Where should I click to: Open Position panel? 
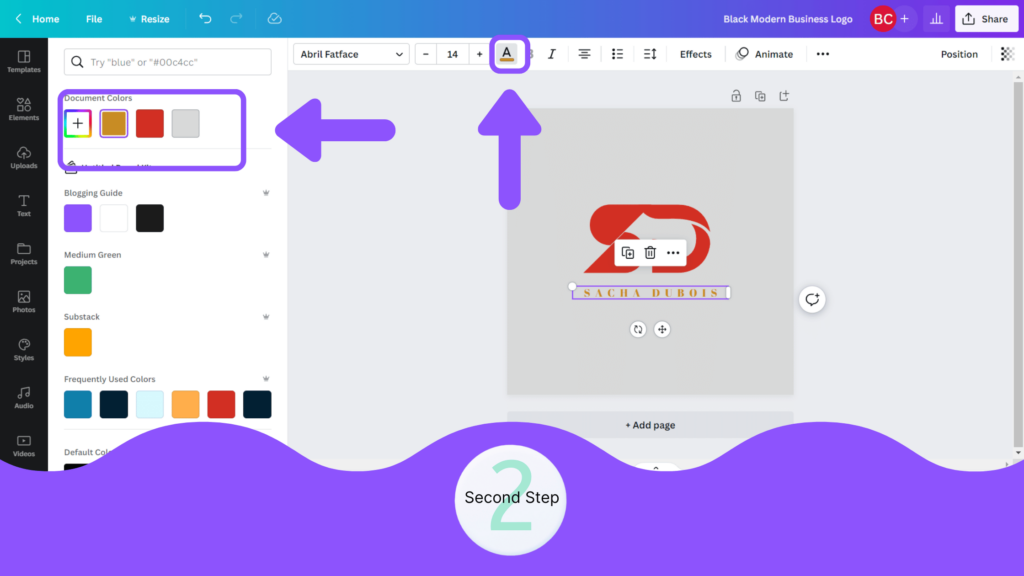(x=959, y=54)
